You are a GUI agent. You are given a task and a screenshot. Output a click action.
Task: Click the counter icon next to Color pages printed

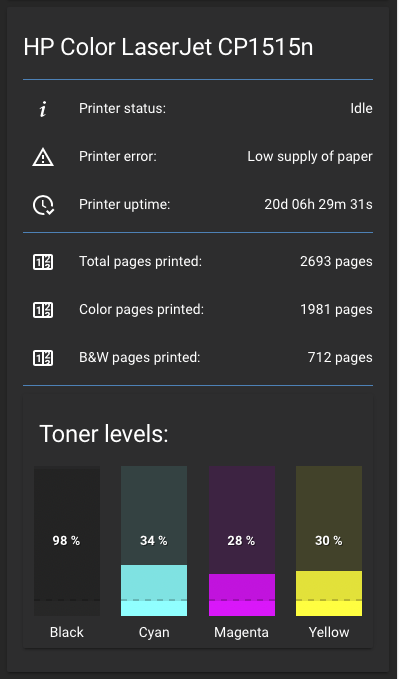43,310
